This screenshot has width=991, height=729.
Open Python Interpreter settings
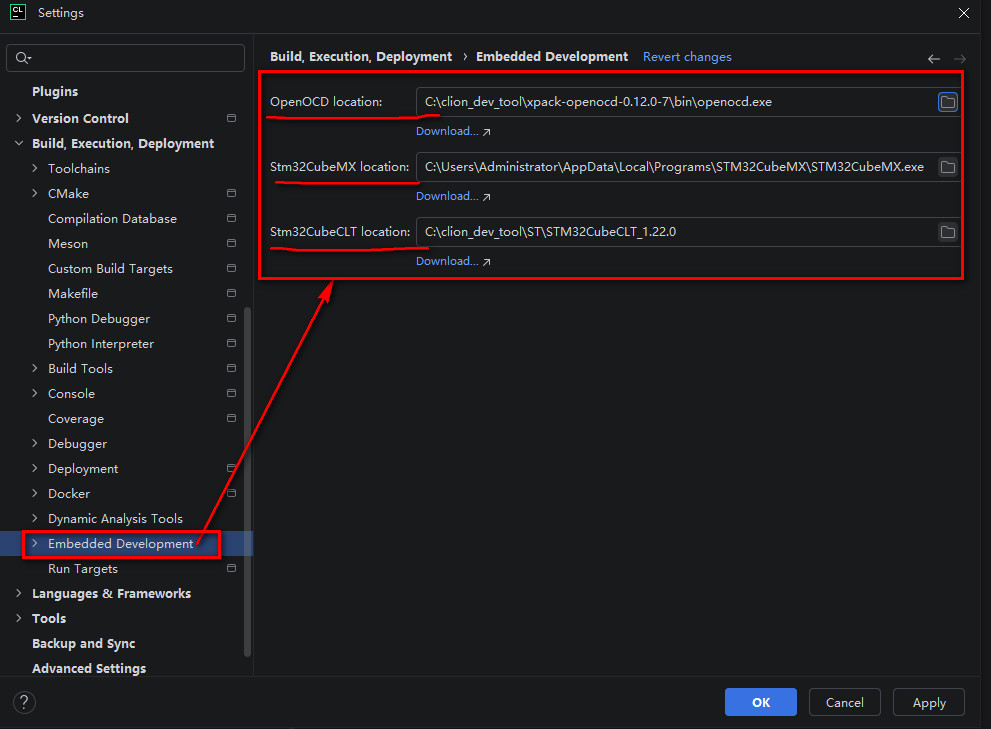point(101,343)
